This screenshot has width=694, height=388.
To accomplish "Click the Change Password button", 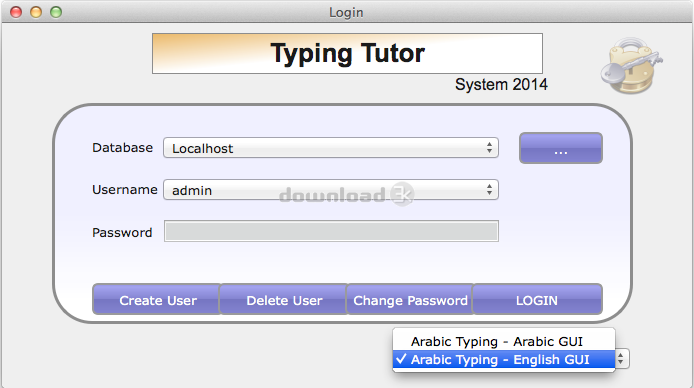I will [x=410, y=300].
